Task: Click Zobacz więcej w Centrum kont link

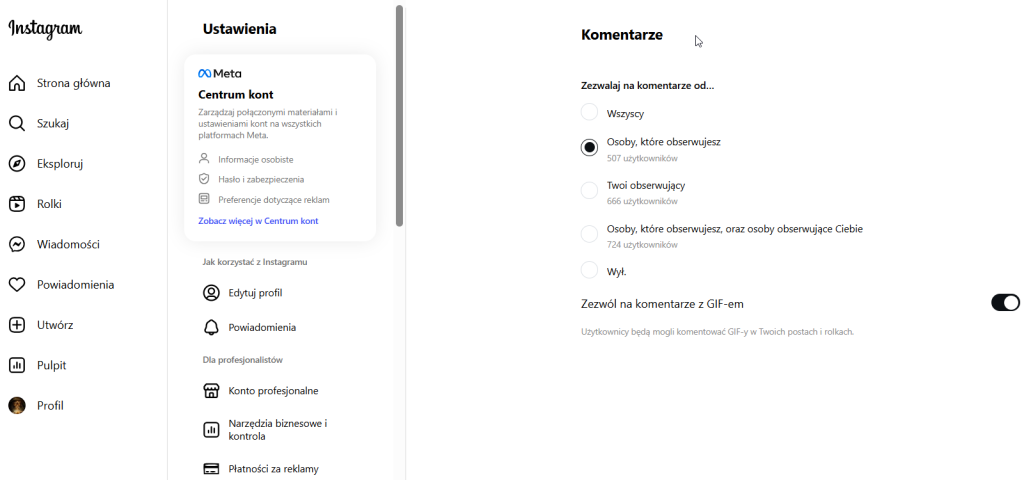Action: [x=258, y=220]
